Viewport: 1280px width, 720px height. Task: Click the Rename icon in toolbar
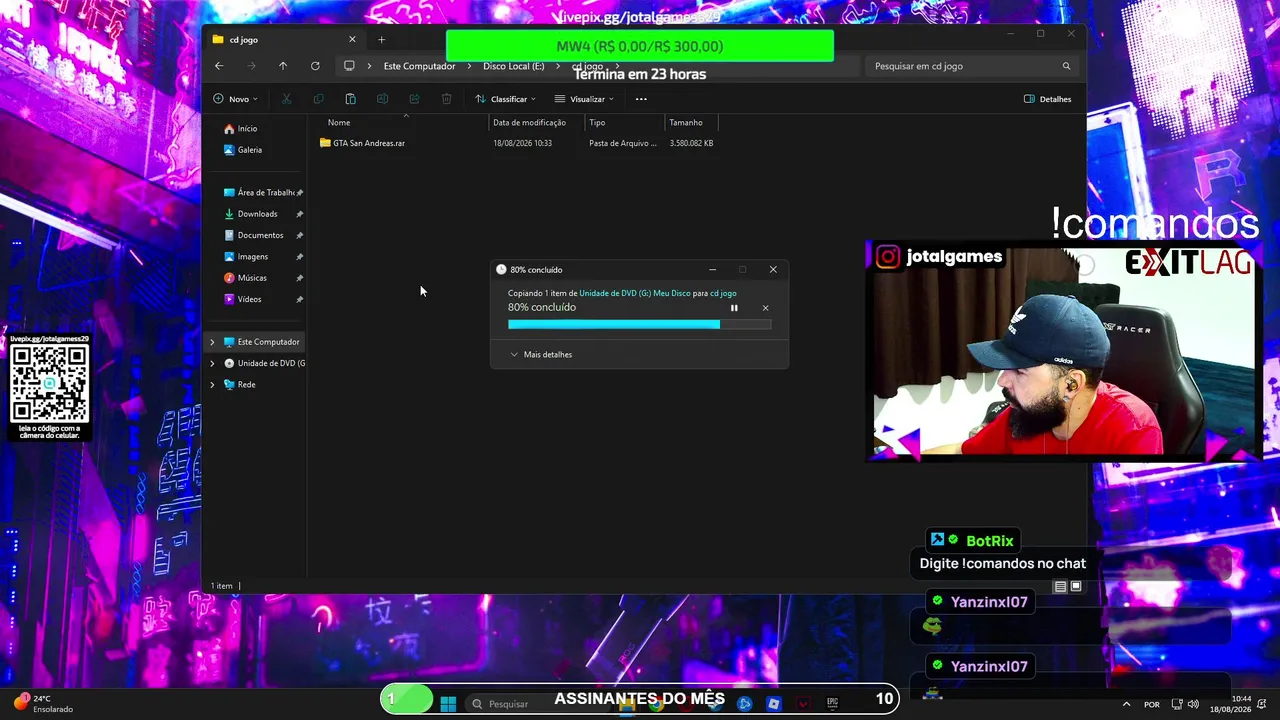[x=382, y=99]
